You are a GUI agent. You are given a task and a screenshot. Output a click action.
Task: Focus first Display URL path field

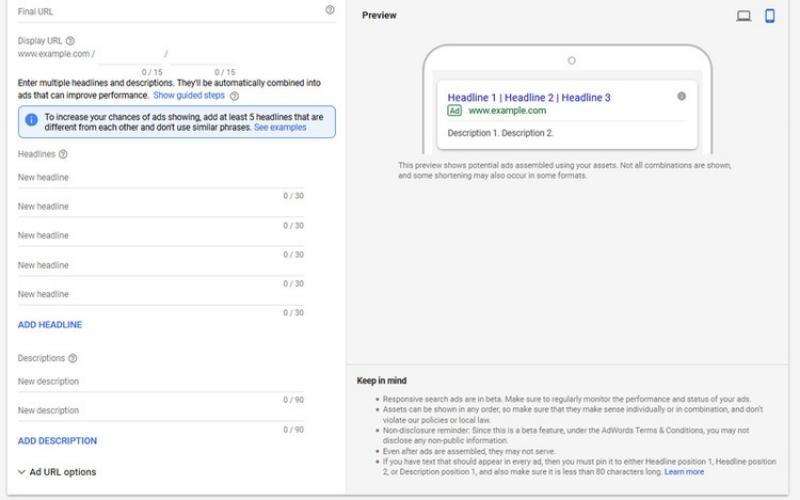[x=130, y=55]
